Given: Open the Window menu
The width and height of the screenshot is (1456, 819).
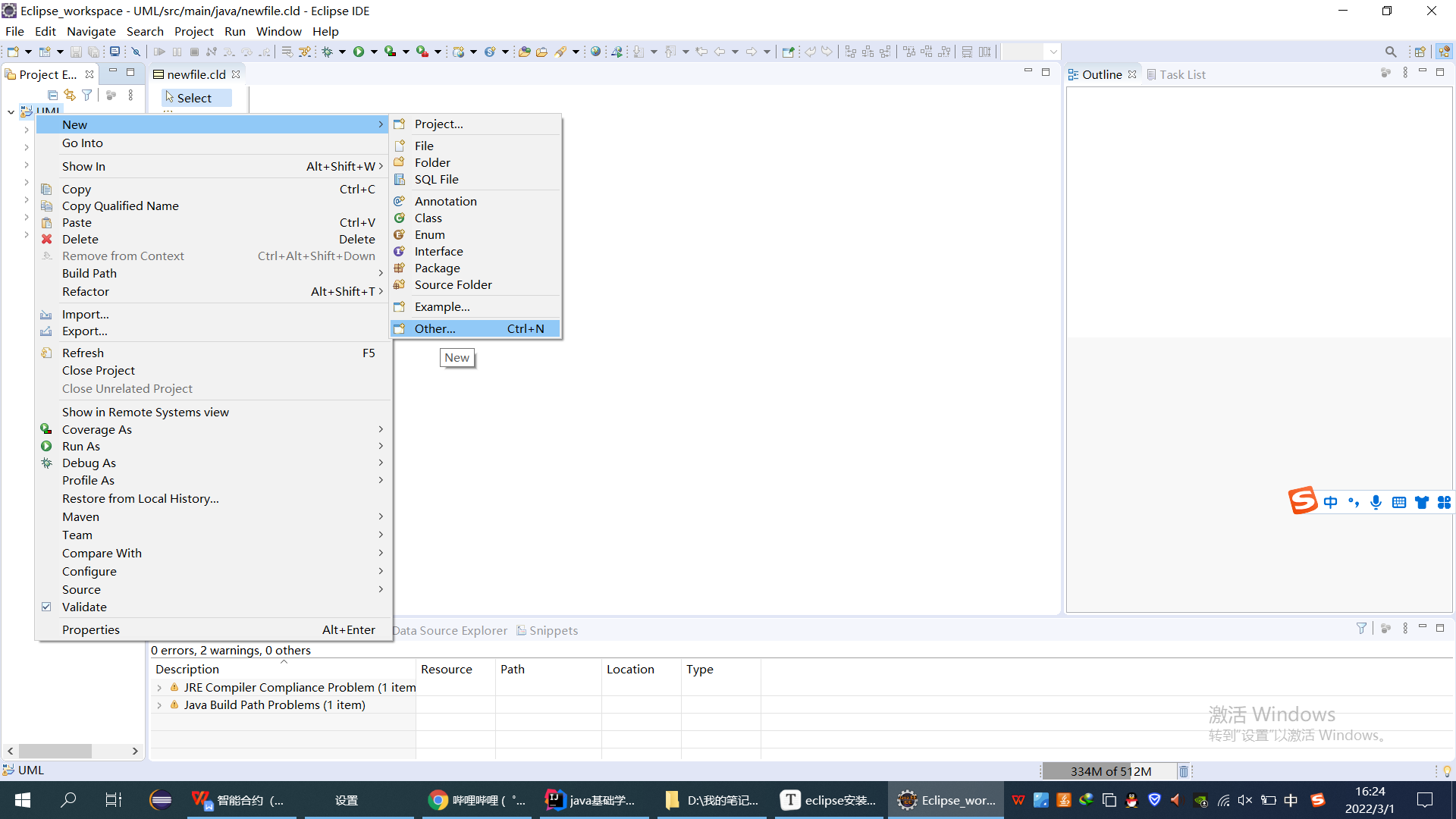Looking at the screenshot, I should (x=278, y=31).
